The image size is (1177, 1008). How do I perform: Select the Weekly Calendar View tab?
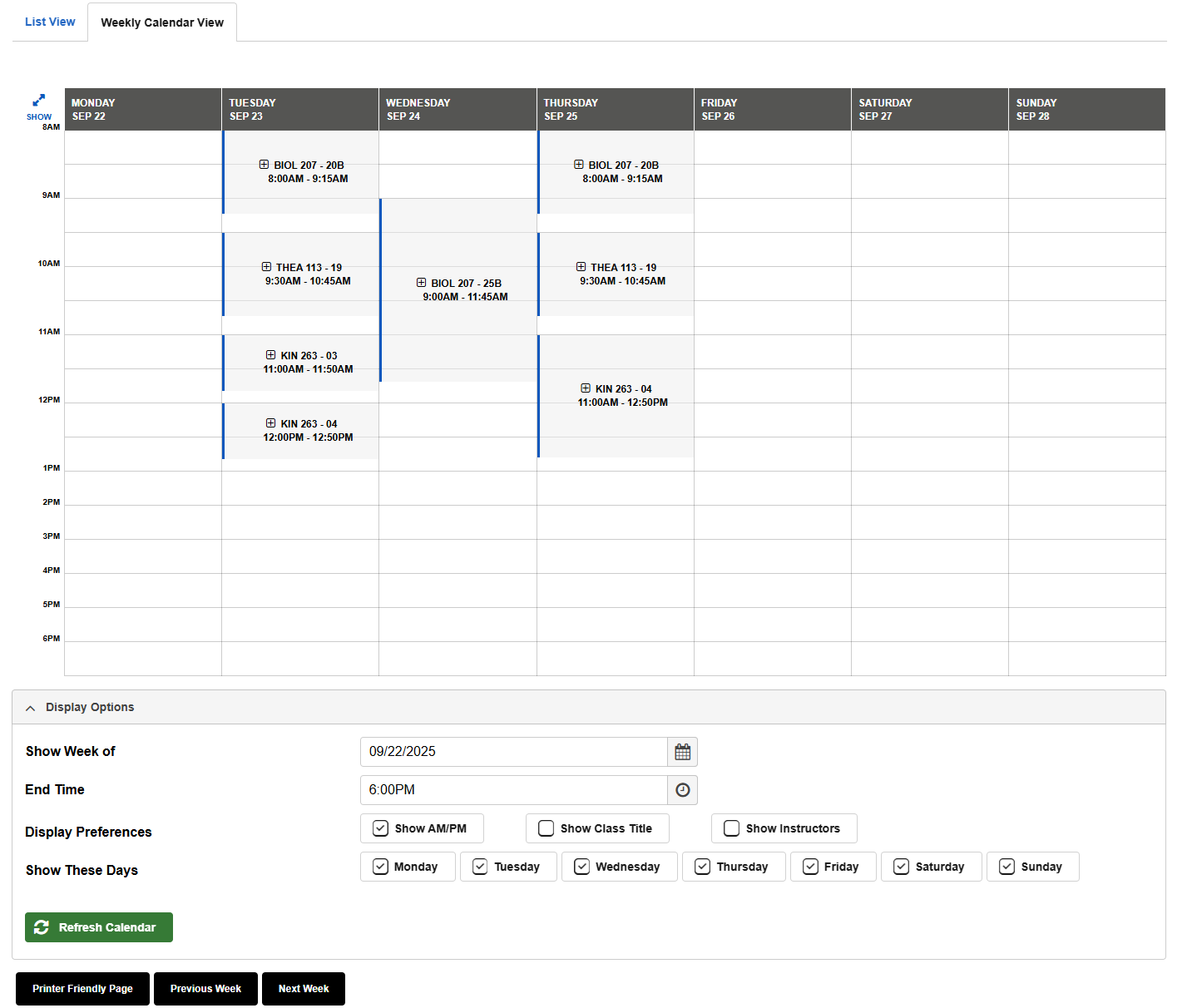pos(161,22)
